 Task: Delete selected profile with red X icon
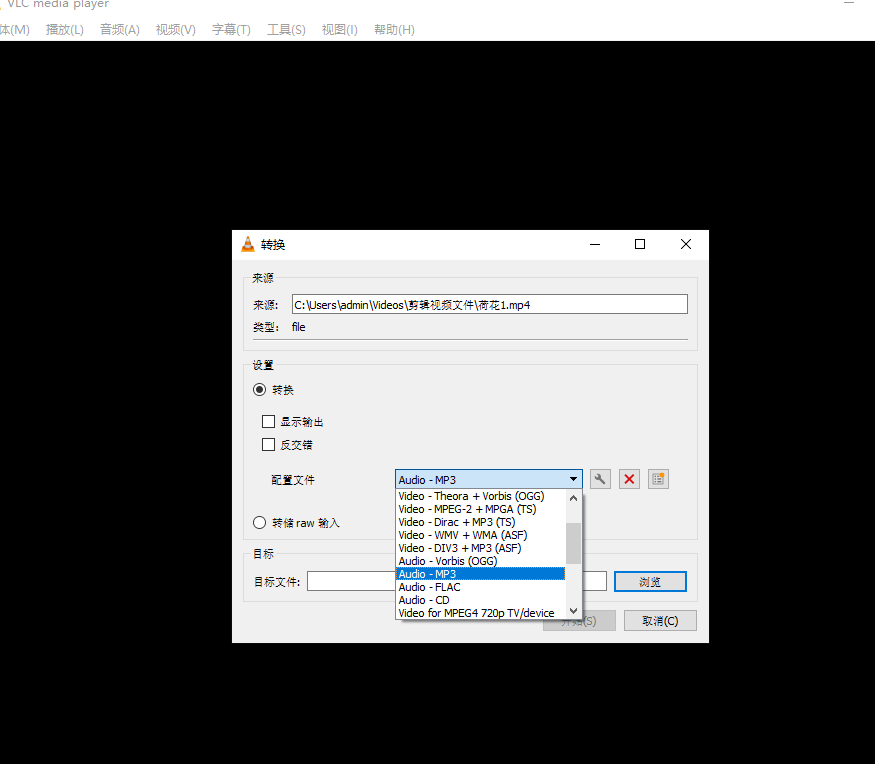pos(629,479)
